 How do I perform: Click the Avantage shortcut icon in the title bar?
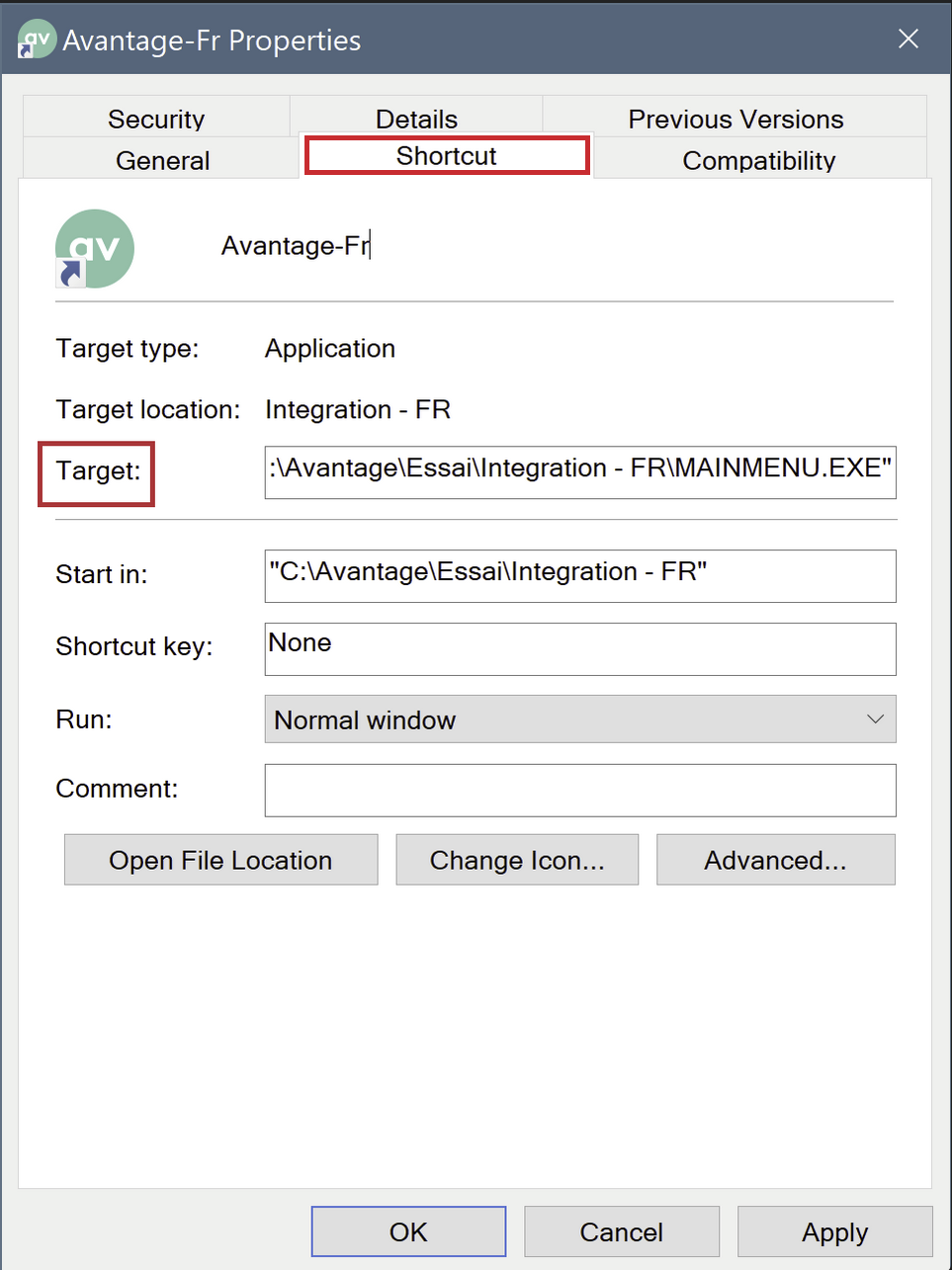[x=37, y=40]
